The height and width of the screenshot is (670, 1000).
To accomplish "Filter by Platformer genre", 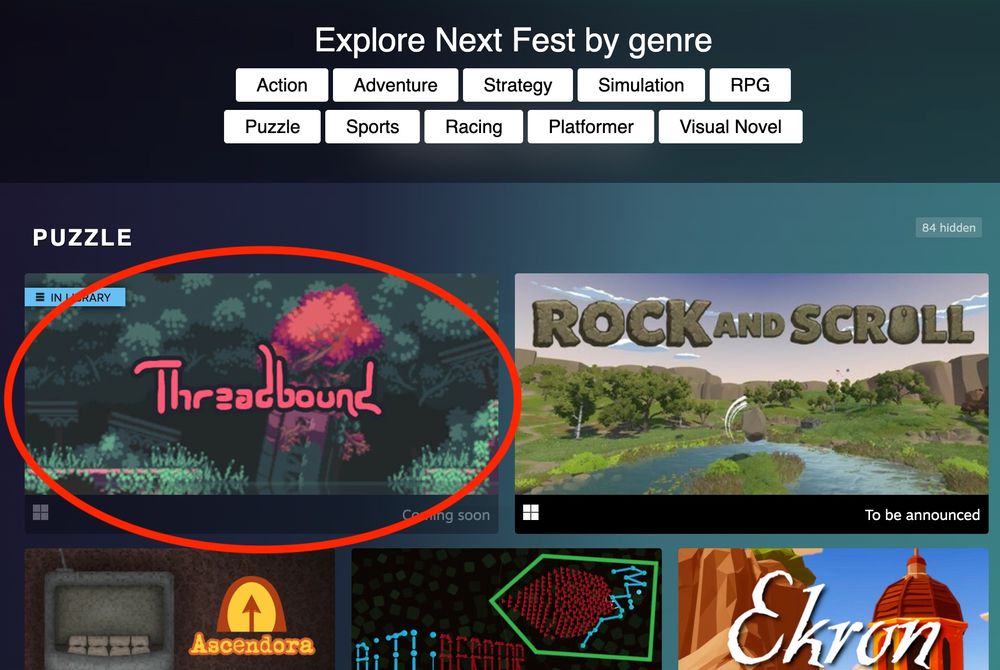I will coord(591,126).
